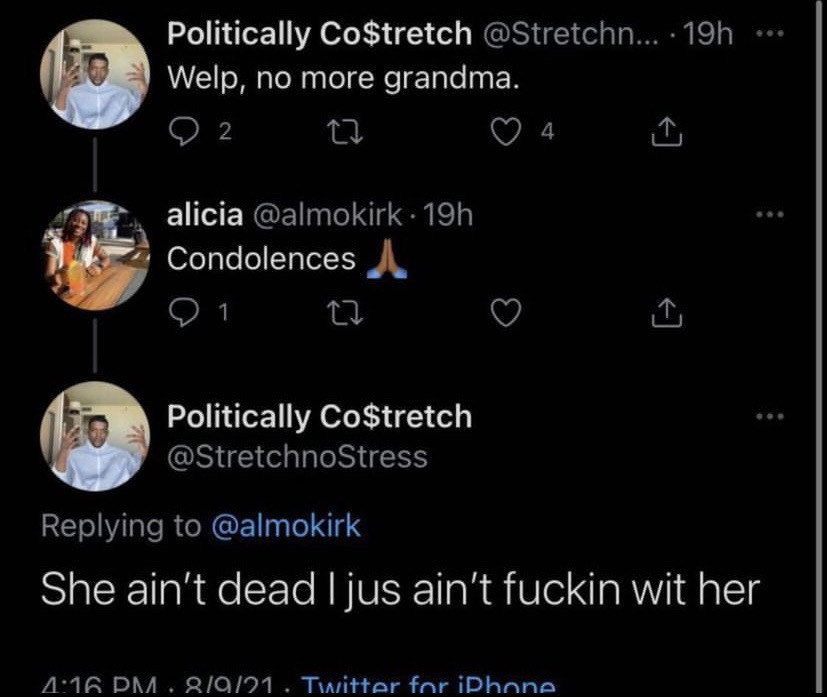Like alicia's Condolences tweet

(508, 315)
